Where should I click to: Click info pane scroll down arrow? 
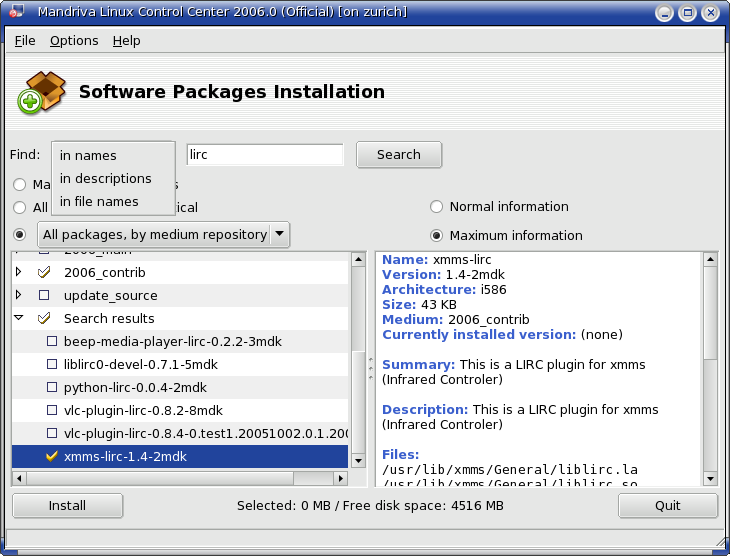click(x=710, y=478)
